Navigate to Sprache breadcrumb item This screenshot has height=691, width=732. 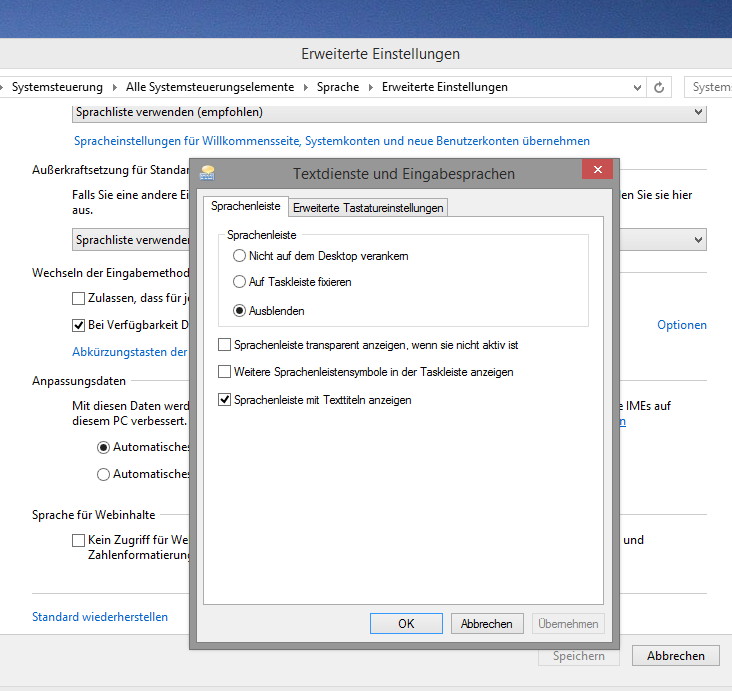pos(338,87)
